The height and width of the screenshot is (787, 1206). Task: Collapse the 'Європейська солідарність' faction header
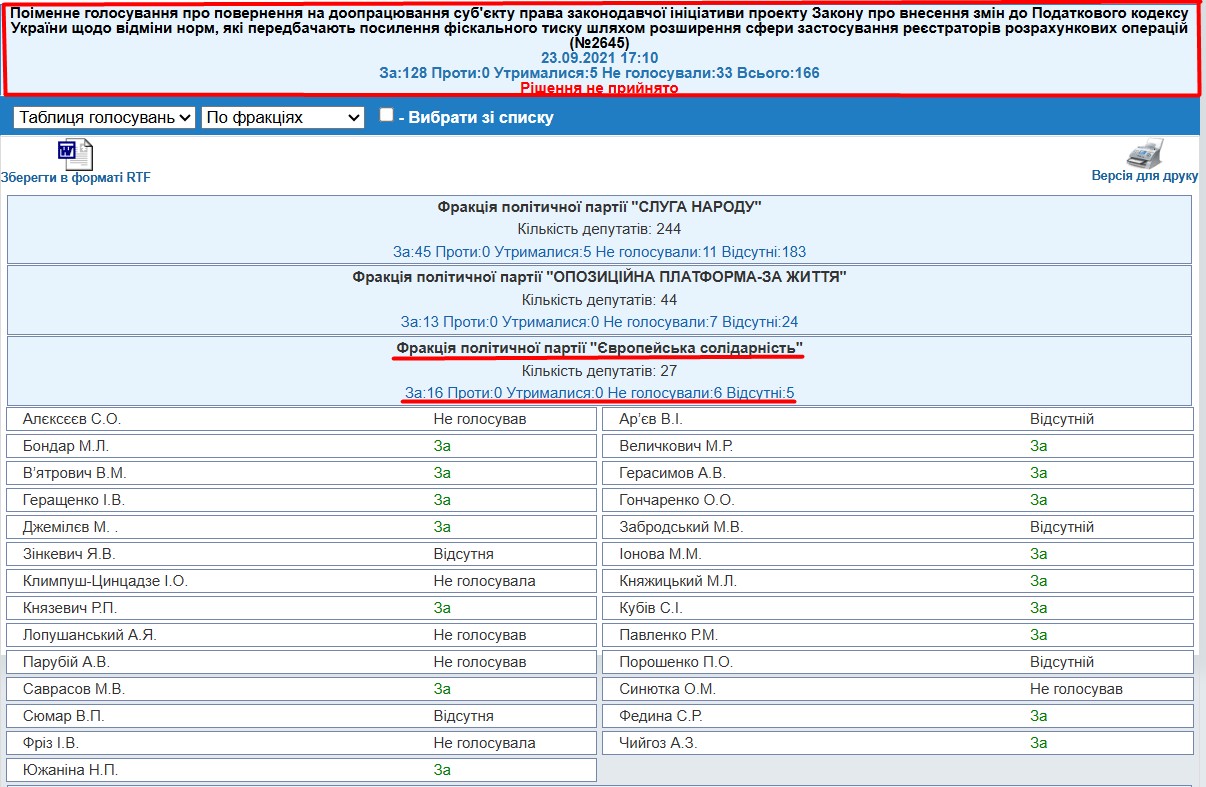(x=600, y=348)
